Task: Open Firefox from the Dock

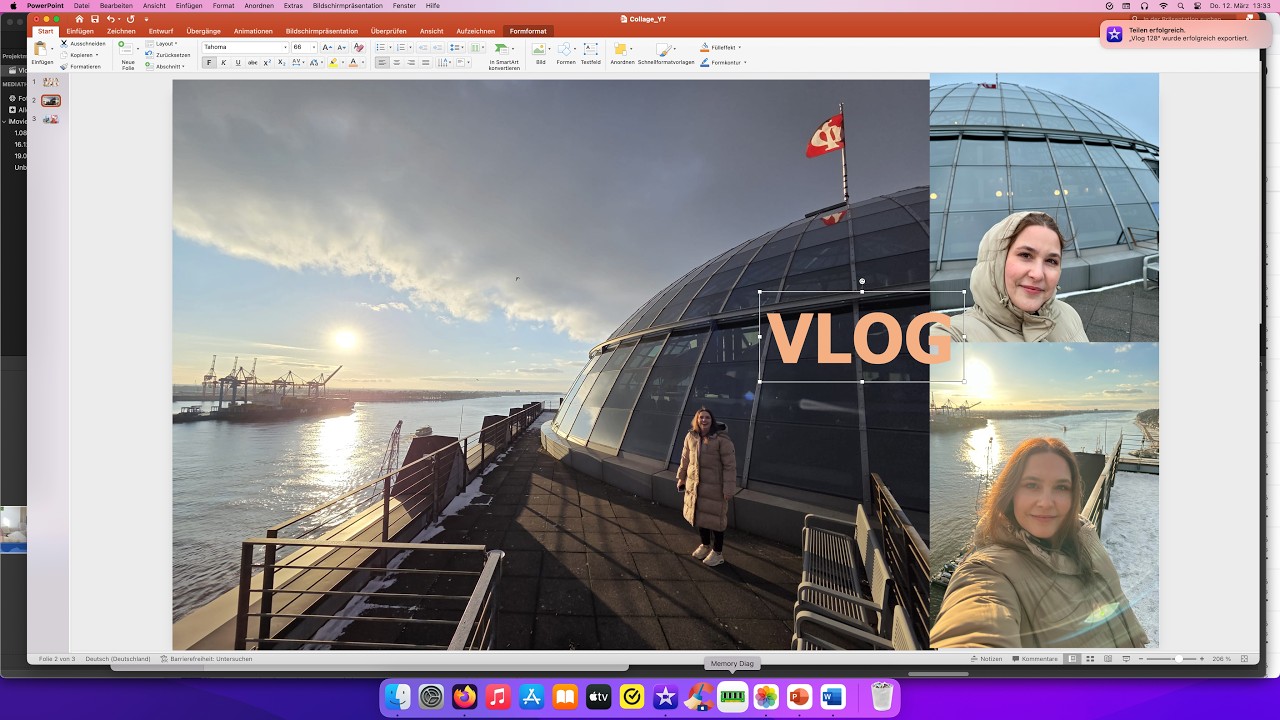Action: click(464, 697)
